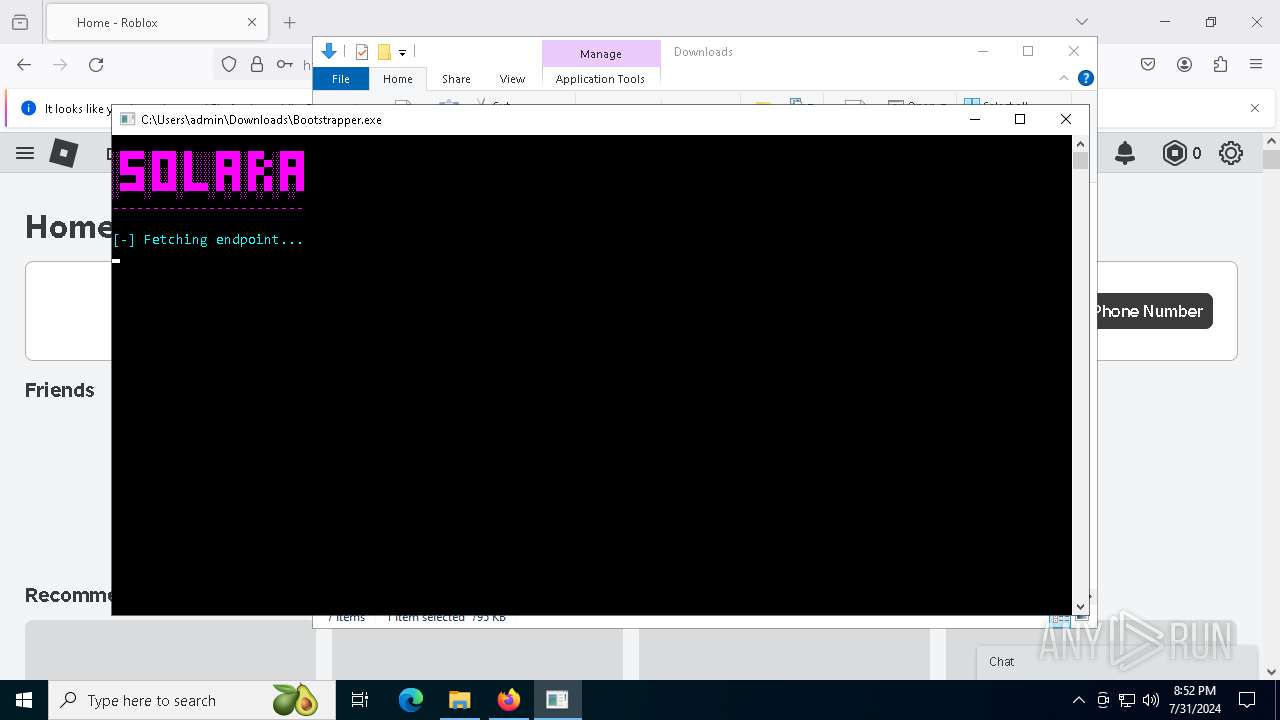Reload the Roblox page in Firefox
This screenshot has height=720, width=1280.
click(96, 64)
